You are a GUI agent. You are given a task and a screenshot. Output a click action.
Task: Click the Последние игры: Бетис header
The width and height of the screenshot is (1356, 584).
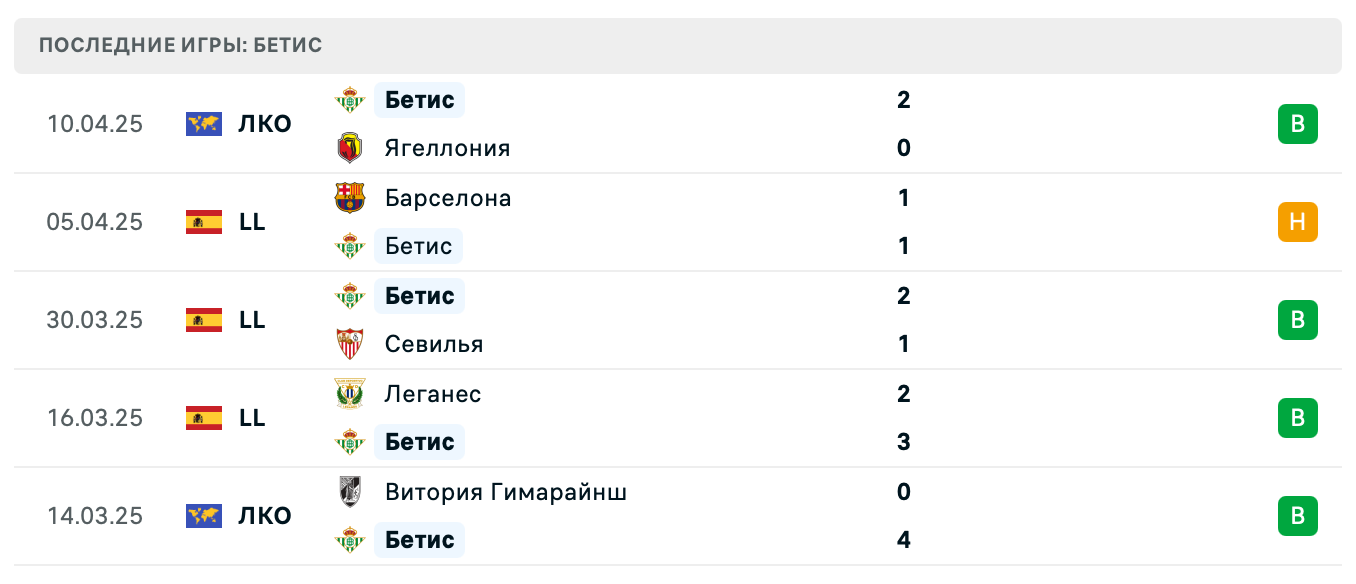pyautogui.click(x=180, y=46)
